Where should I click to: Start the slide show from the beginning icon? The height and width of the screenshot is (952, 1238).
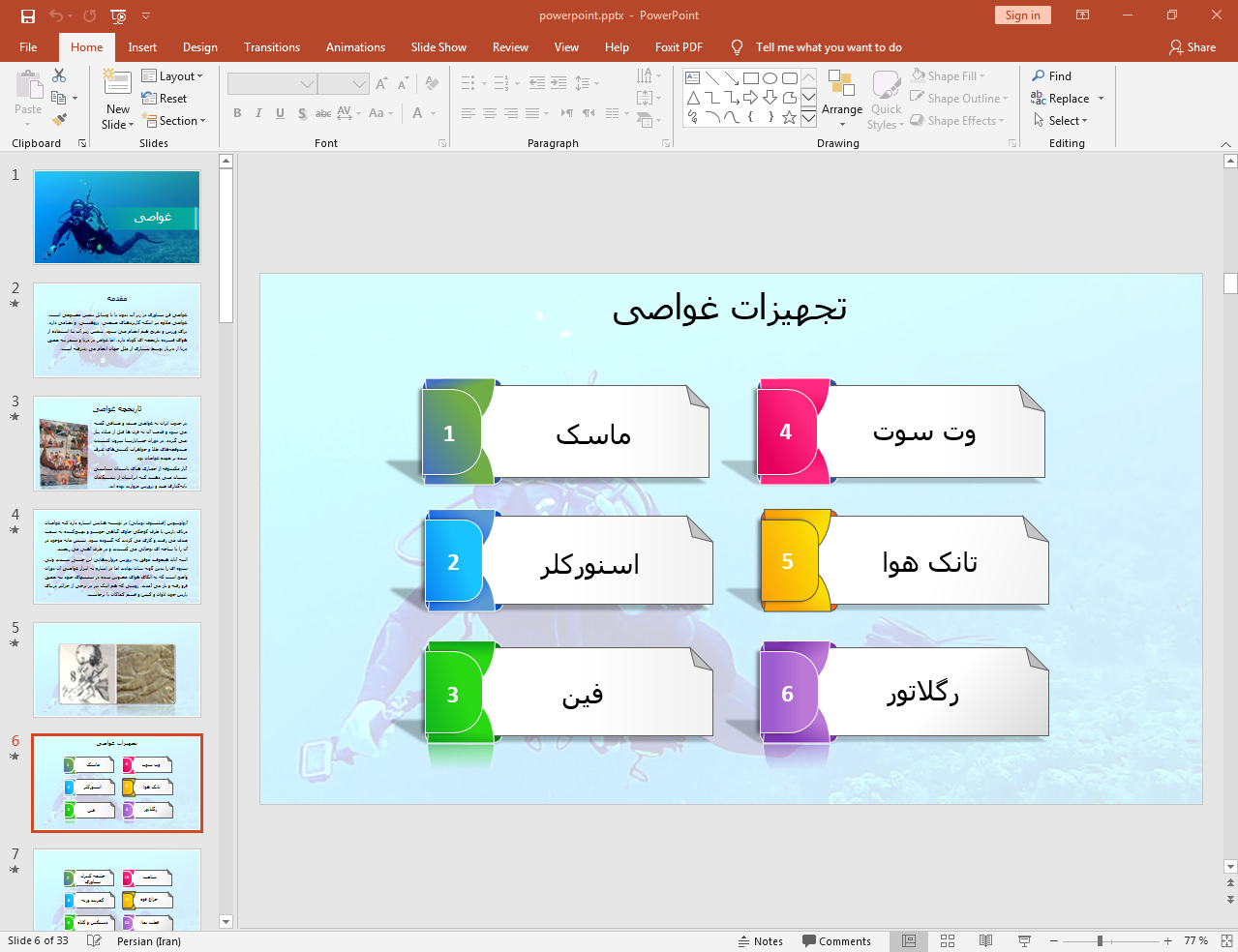(x=118, y=15)
